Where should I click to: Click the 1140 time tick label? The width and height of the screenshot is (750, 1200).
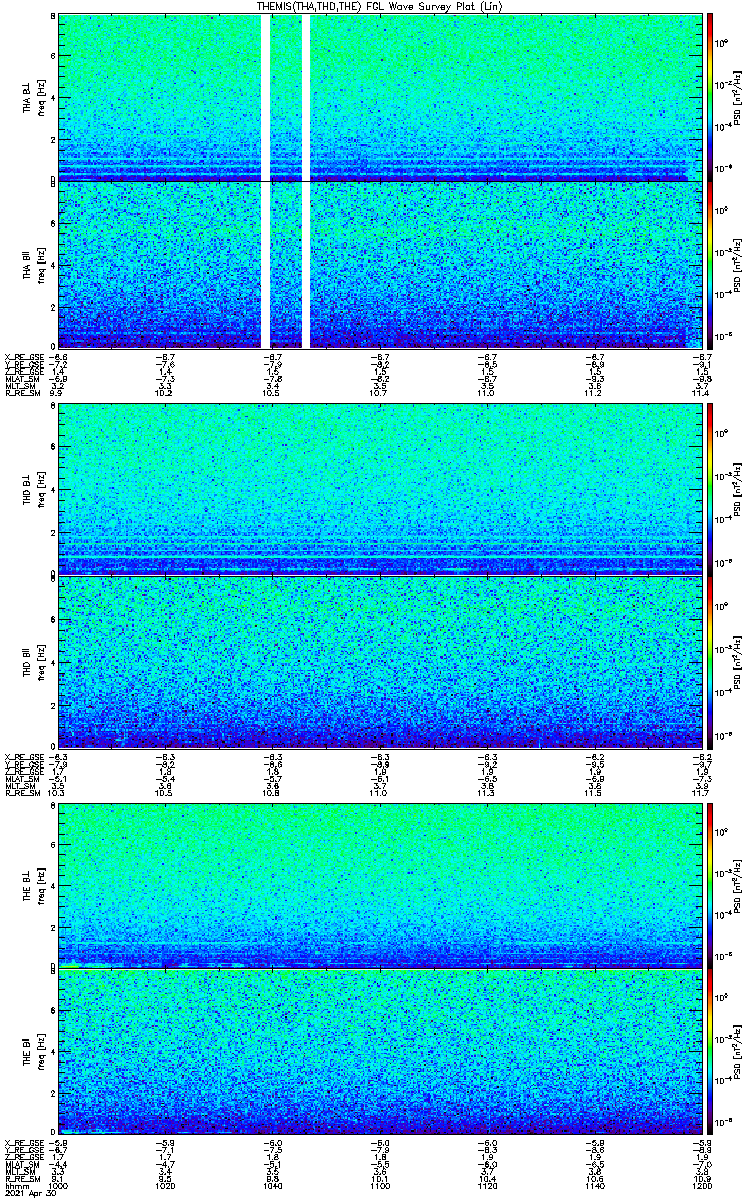(x=595, y=1185)
